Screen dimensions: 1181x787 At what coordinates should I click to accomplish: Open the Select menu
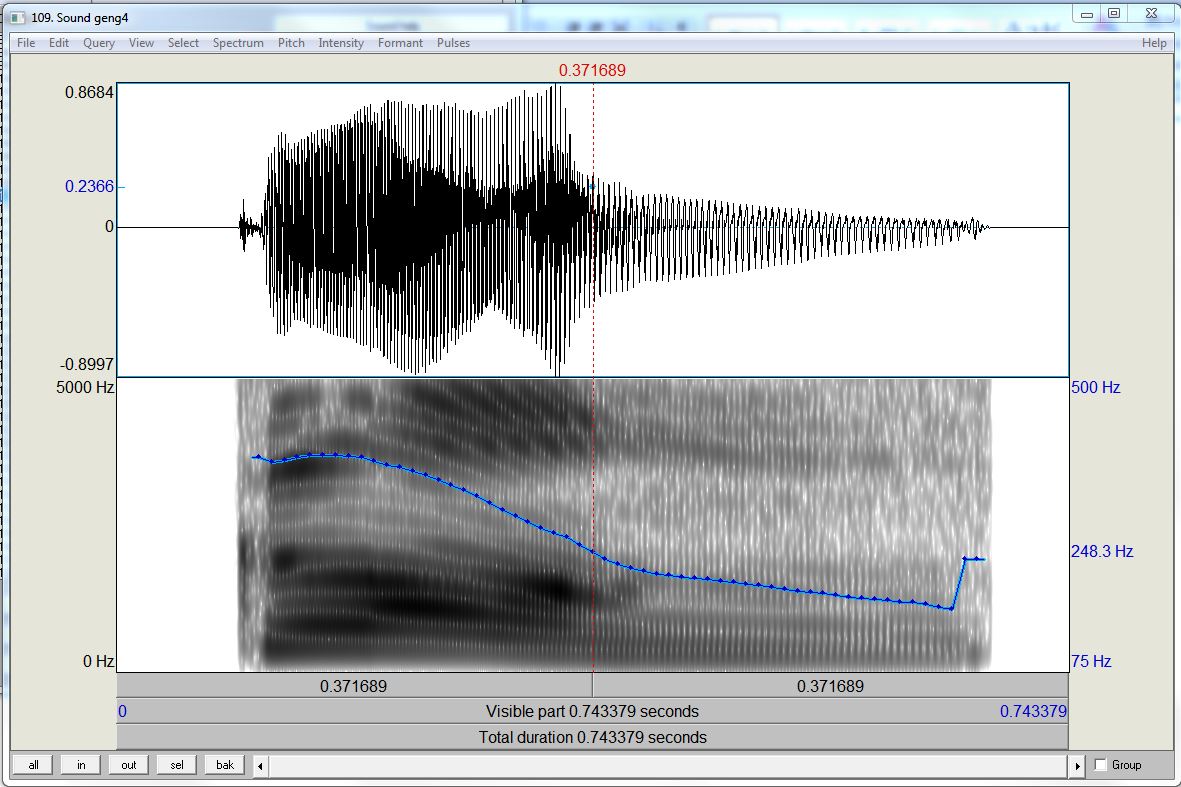pos(183,43)
